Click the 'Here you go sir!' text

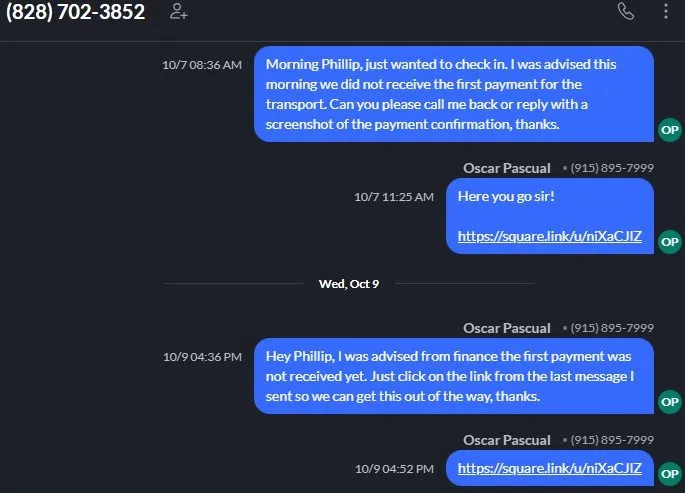coord(504,196)
